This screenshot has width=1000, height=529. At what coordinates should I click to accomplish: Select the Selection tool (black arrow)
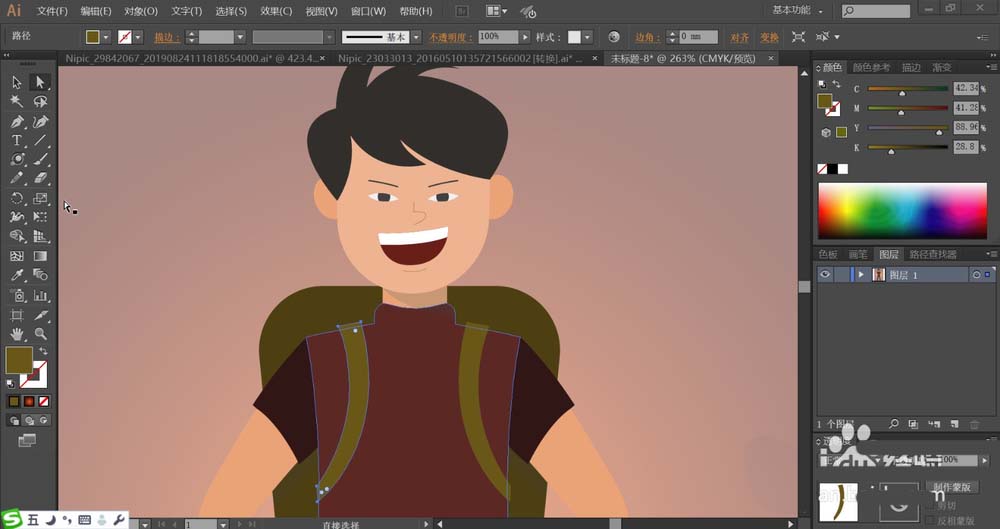click(17, 82)
